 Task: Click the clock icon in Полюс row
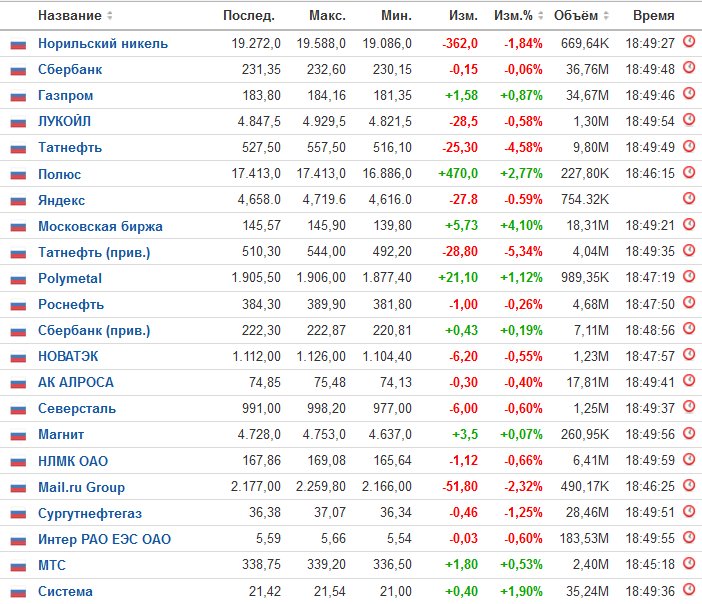689,172
